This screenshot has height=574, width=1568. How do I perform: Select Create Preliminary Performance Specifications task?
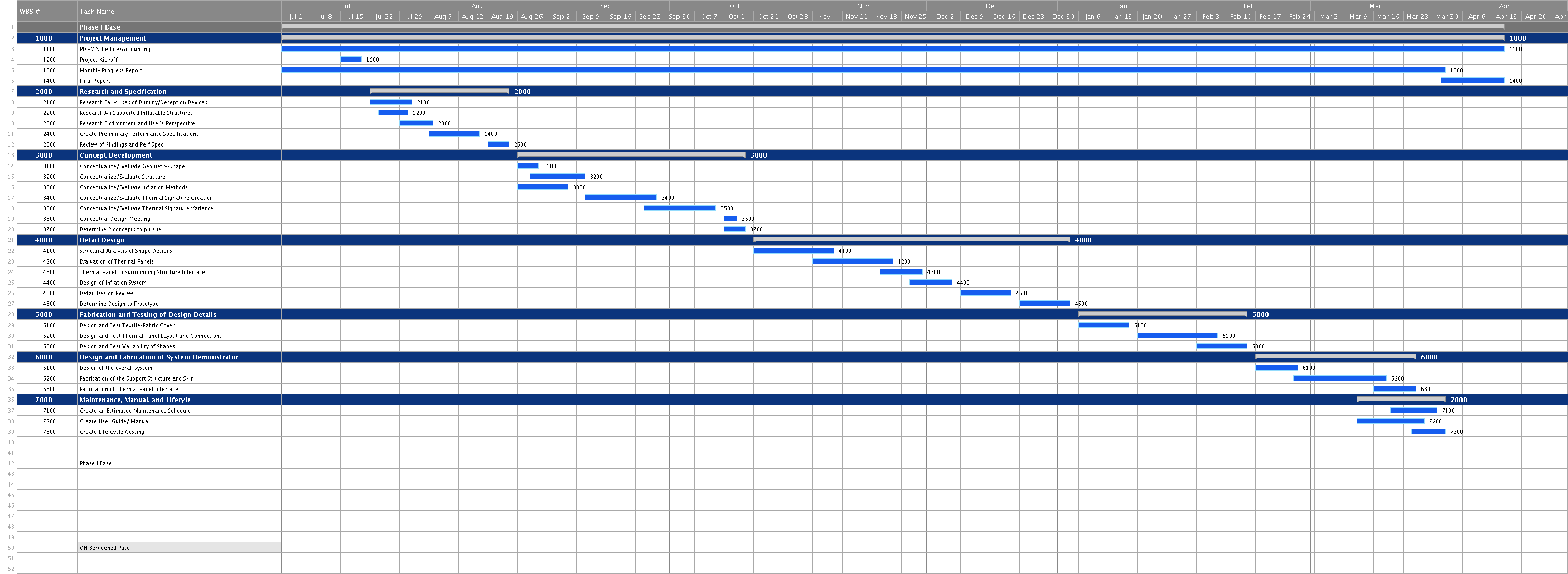pyautogui.click(x=139, y=134)
